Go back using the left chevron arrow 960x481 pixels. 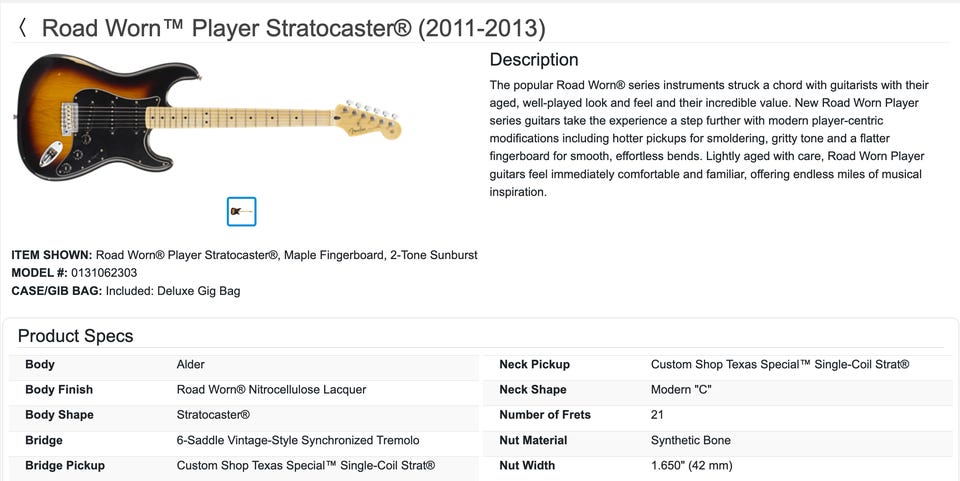pyautogui.click(x=23, y=28)
